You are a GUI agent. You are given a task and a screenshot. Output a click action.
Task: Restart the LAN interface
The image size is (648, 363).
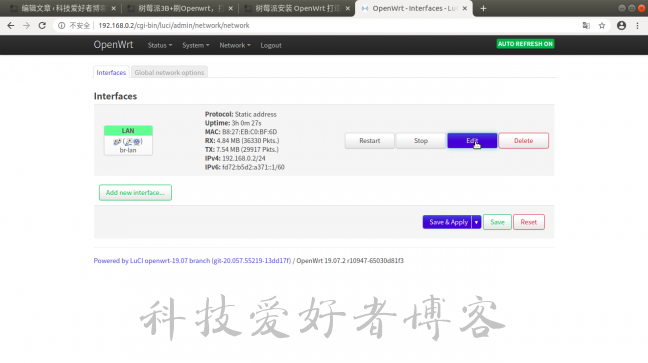[x=369, y=141]
